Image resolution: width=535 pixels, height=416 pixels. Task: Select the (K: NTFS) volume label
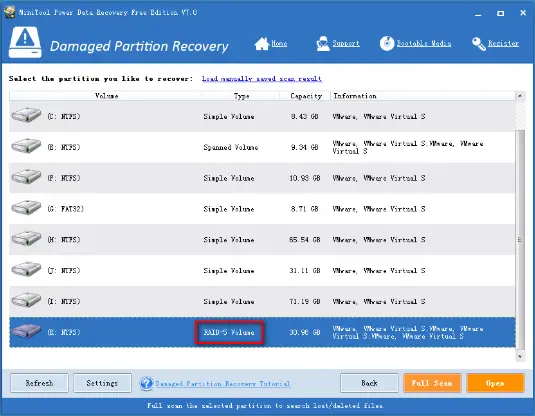(64, 332)
